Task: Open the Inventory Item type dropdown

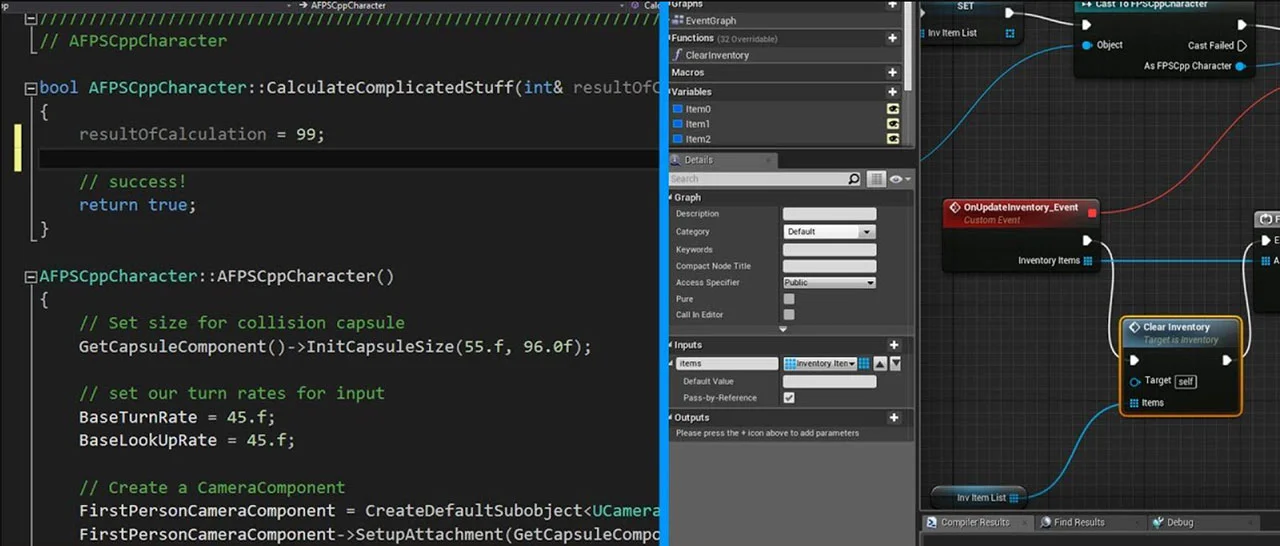Action: pyautogui.click(x=820, y=364)
